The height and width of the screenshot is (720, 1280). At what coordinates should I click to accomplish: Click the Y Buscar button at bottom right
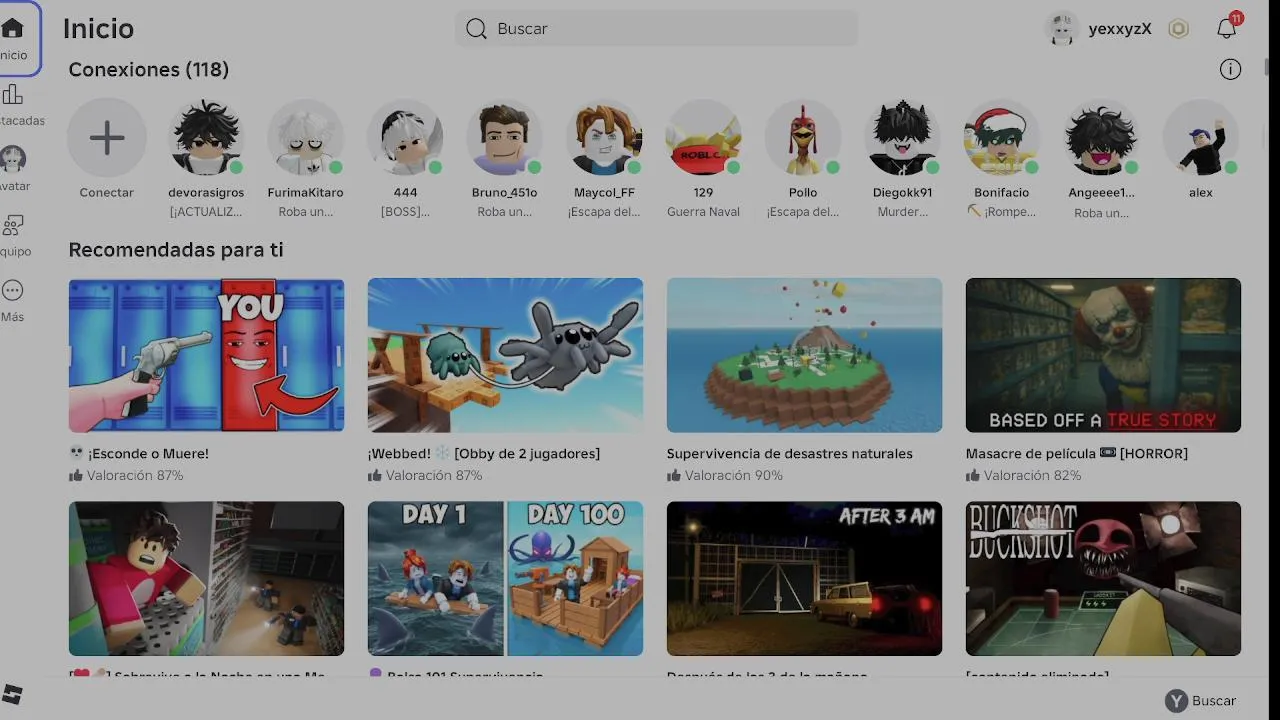1201,701
